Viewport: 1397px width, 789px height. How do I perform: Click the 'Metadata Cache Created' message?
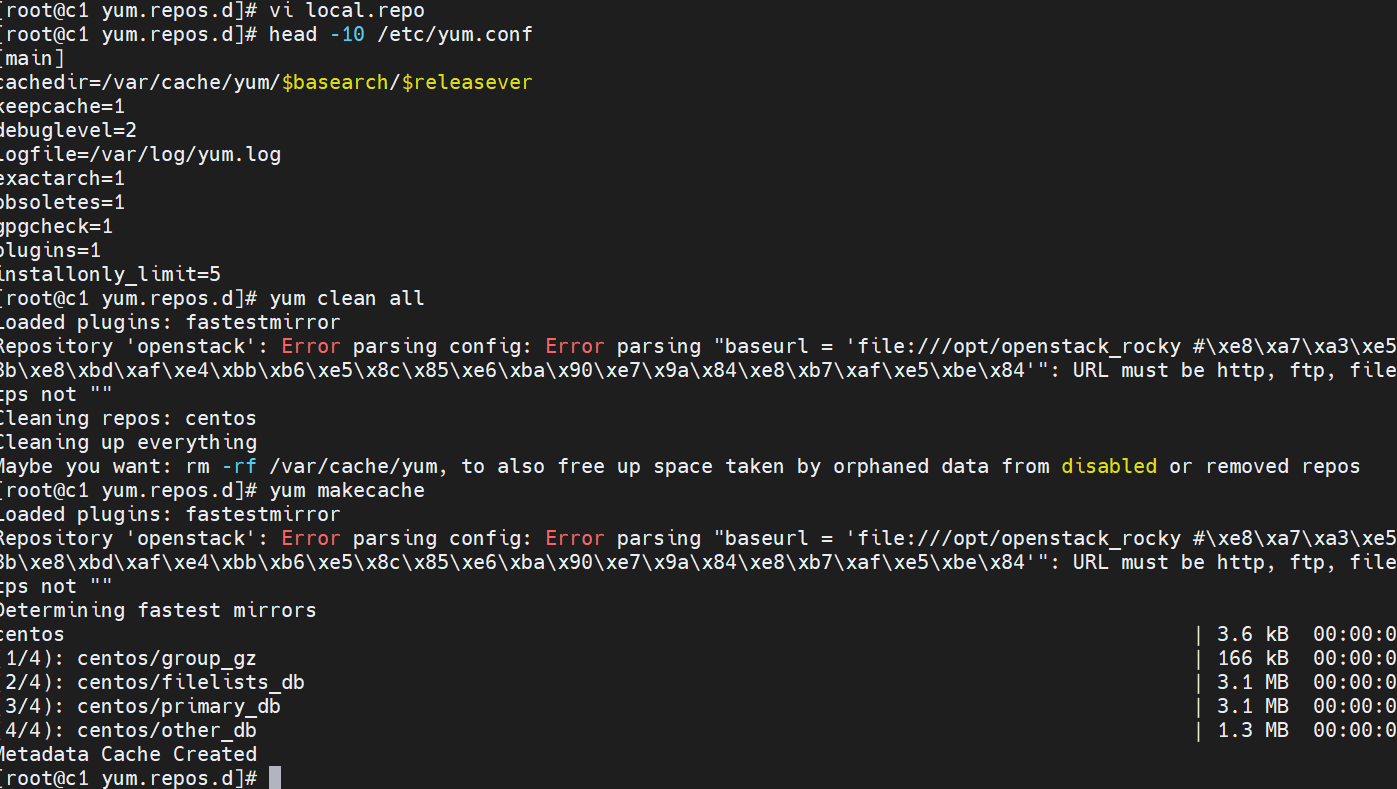(127, 754)
